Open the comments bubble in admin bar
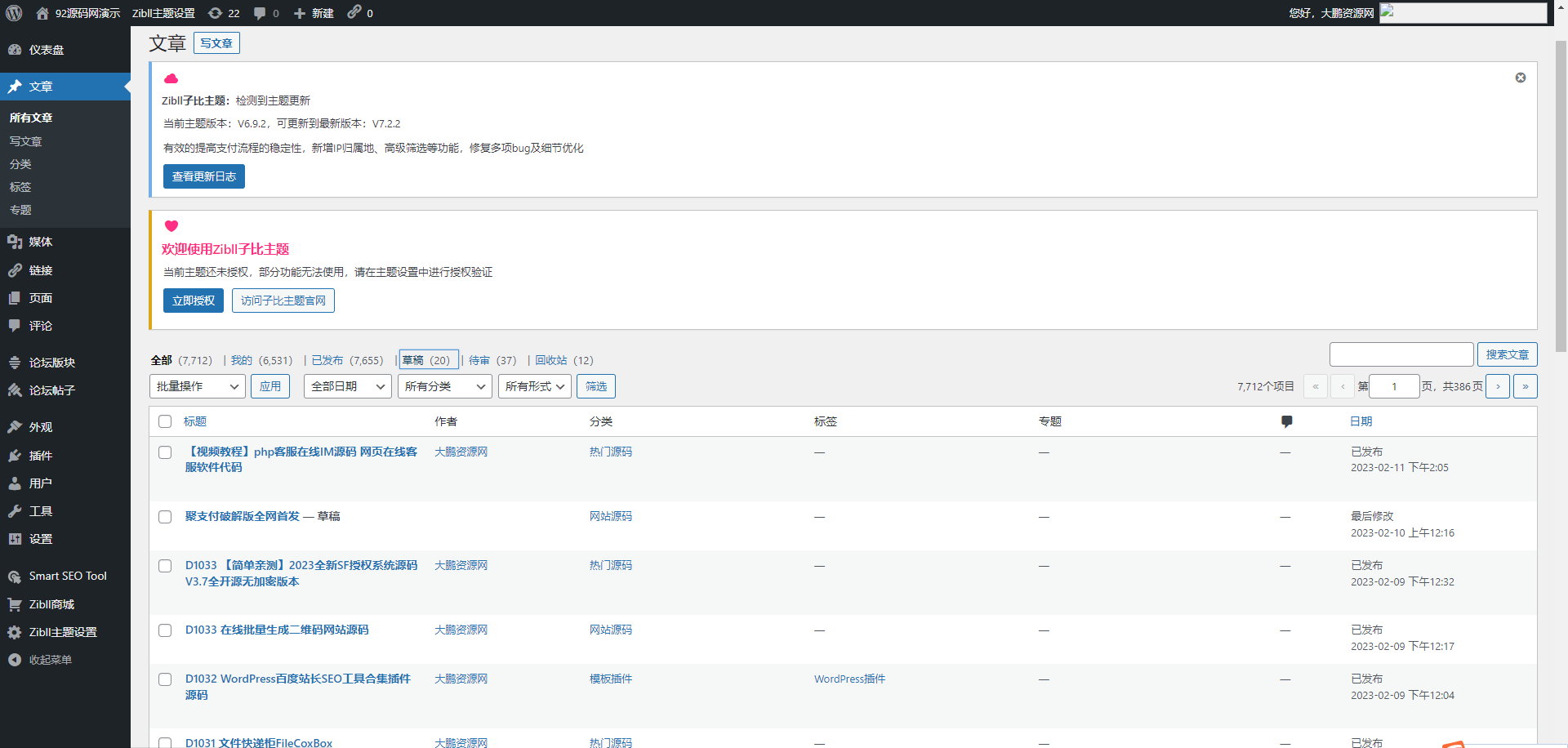The width and height of the screenshot is (1568, 748). pos(260,13)
